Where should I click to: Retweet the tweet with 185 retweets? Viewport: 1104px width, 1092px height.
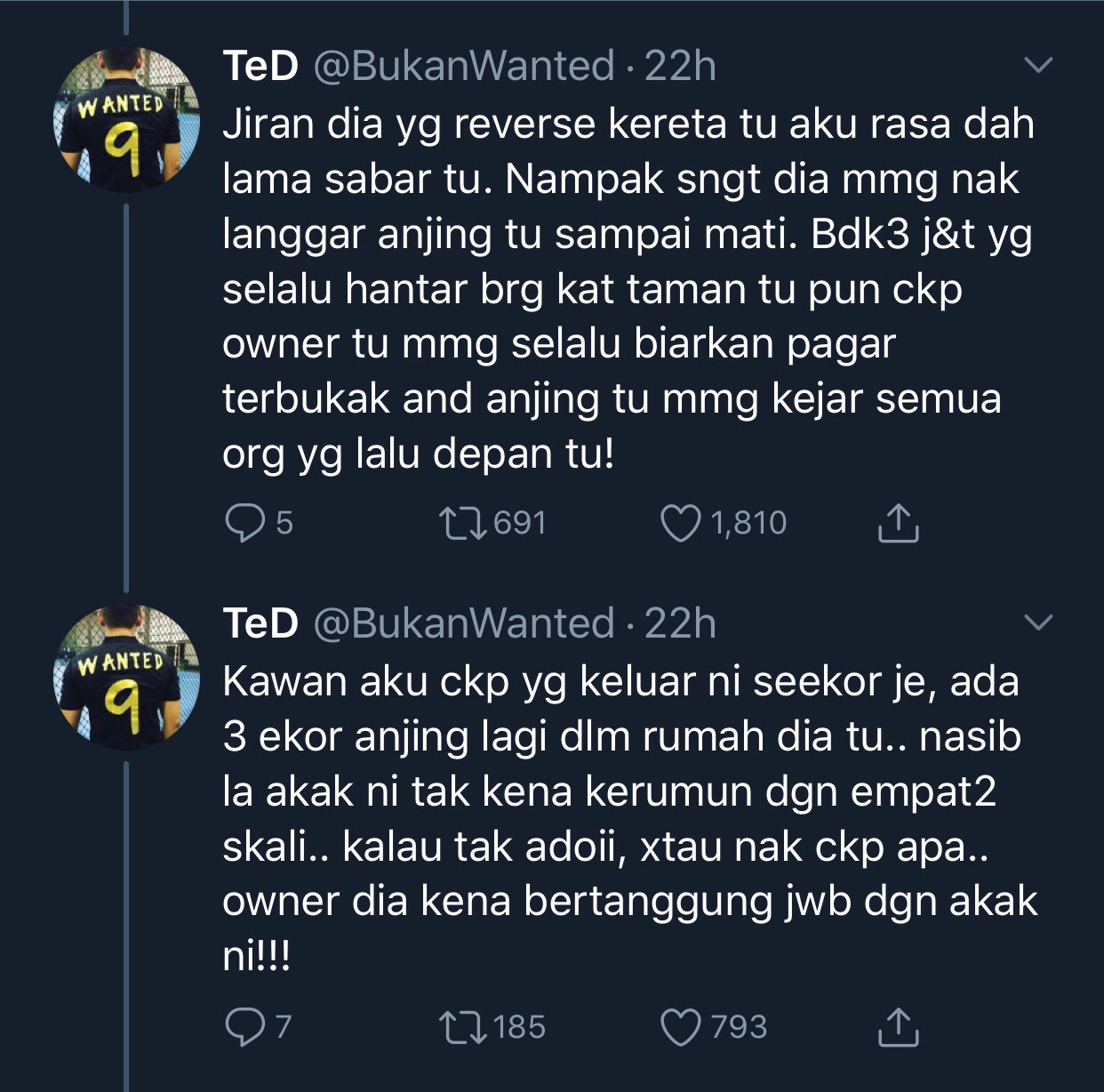[x=463, y=1027]
